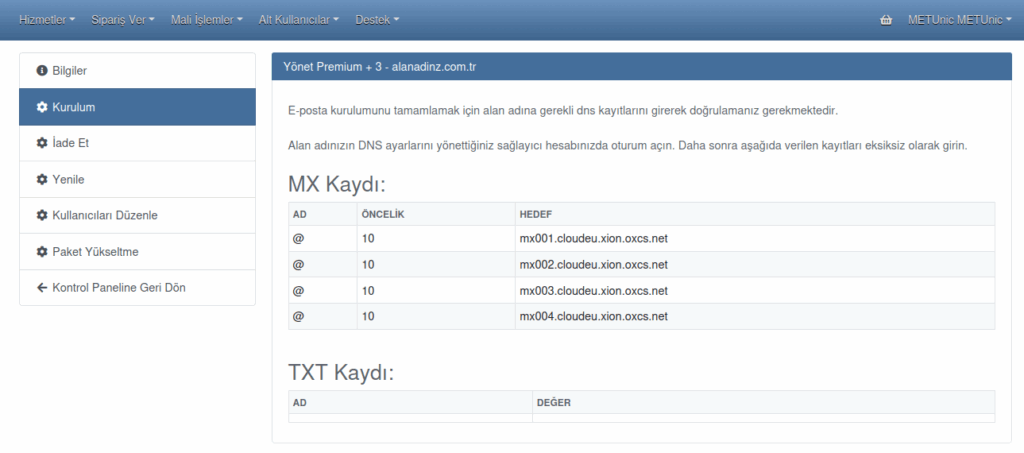This screenshot has width=1024, height=453.
Task: Expand the Hizmetler dropdown menu
Action: (47, 20)
